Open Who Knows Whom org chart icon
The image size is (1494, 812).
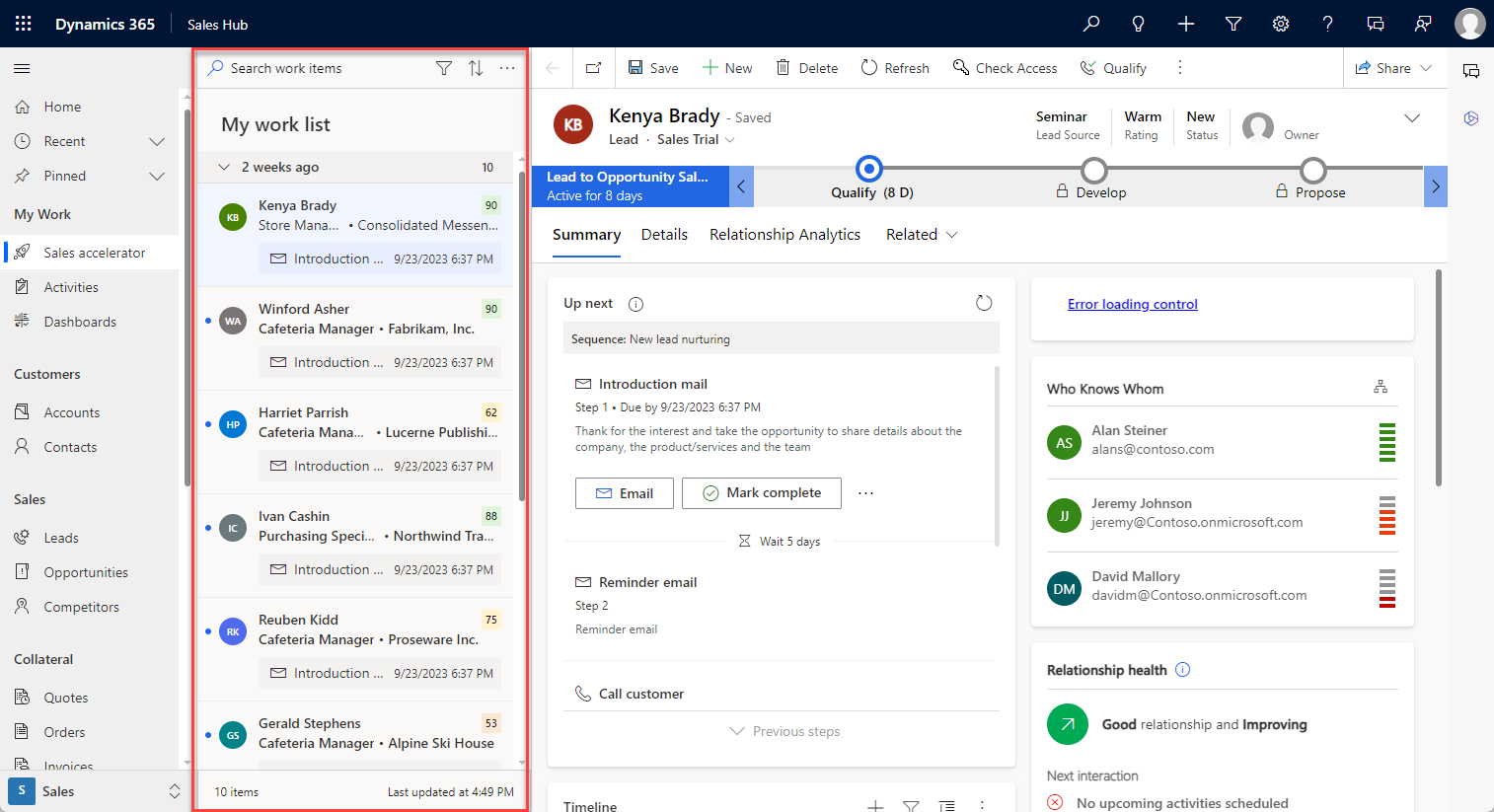point(1381,387)
